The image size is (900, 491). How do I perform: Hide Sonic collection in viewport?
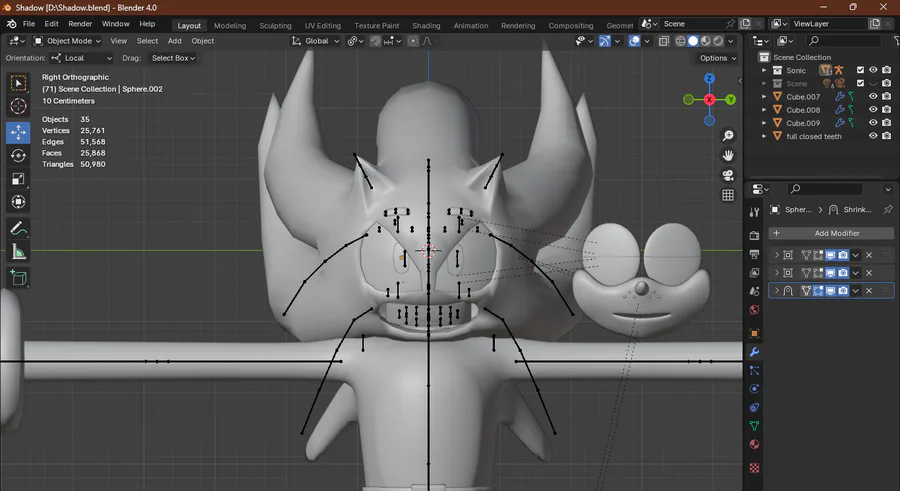click(873, 70)
